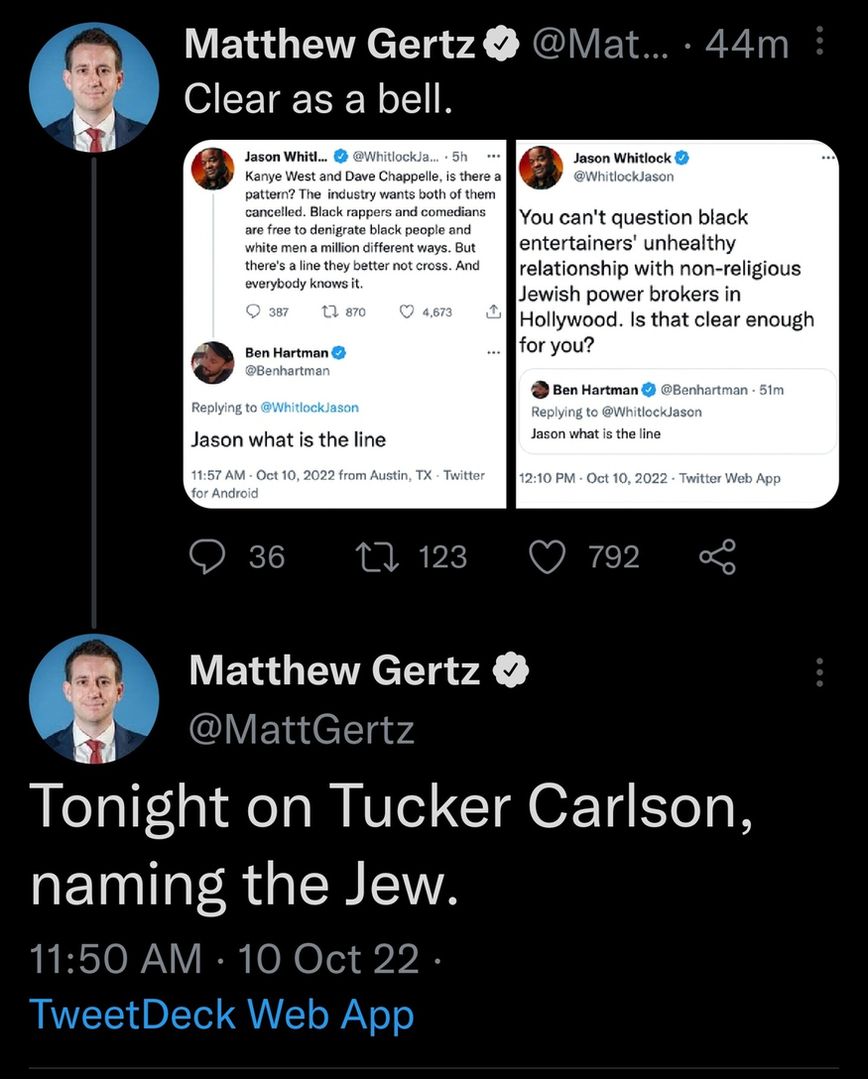Open the left attached image mentioning Kanye West
The image size is (868, 1079).
[347, 325]
